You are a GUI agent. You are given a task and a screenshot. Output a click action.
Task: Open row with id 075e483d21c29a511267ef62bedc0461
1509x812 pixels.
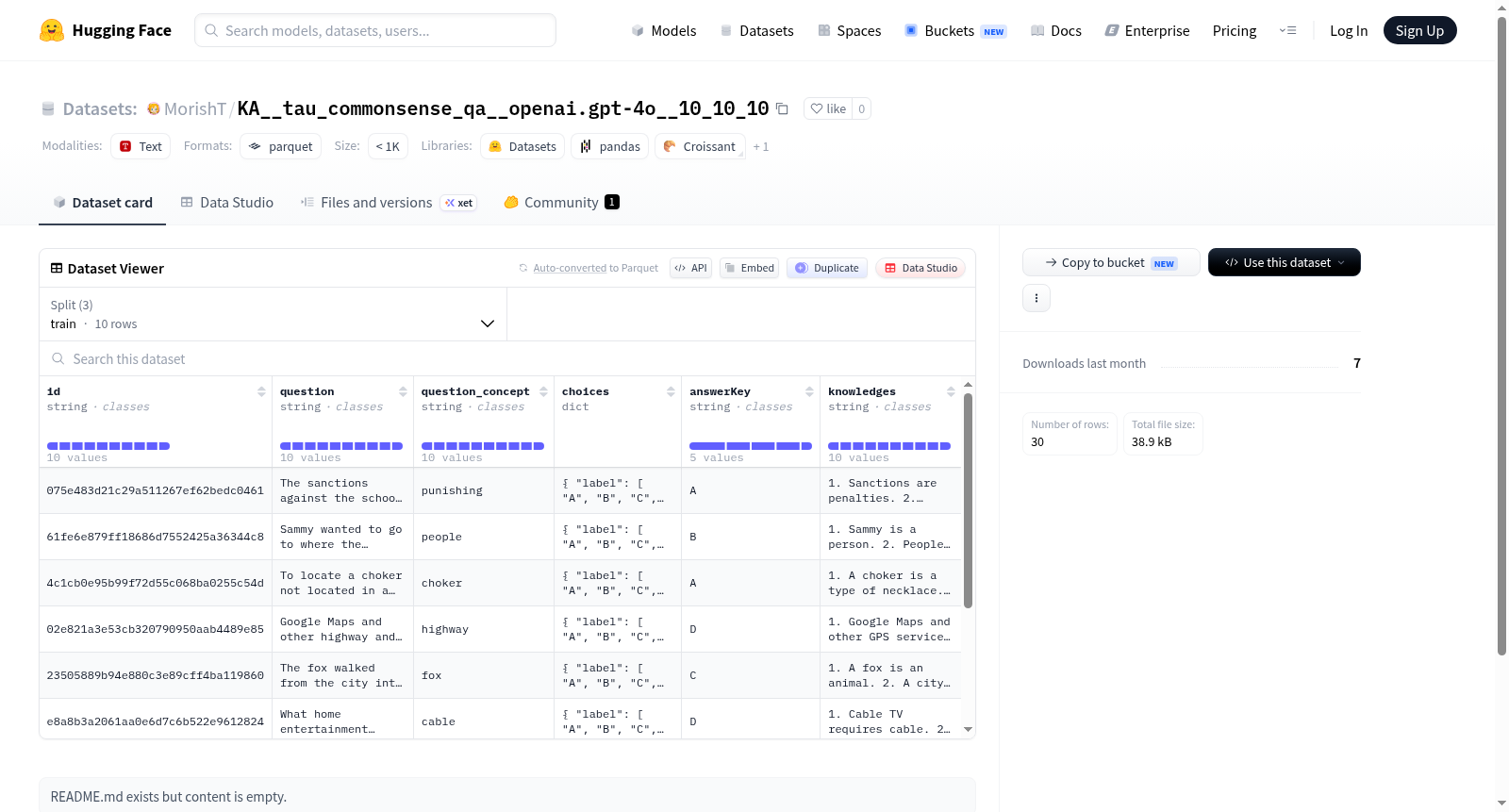156,490
